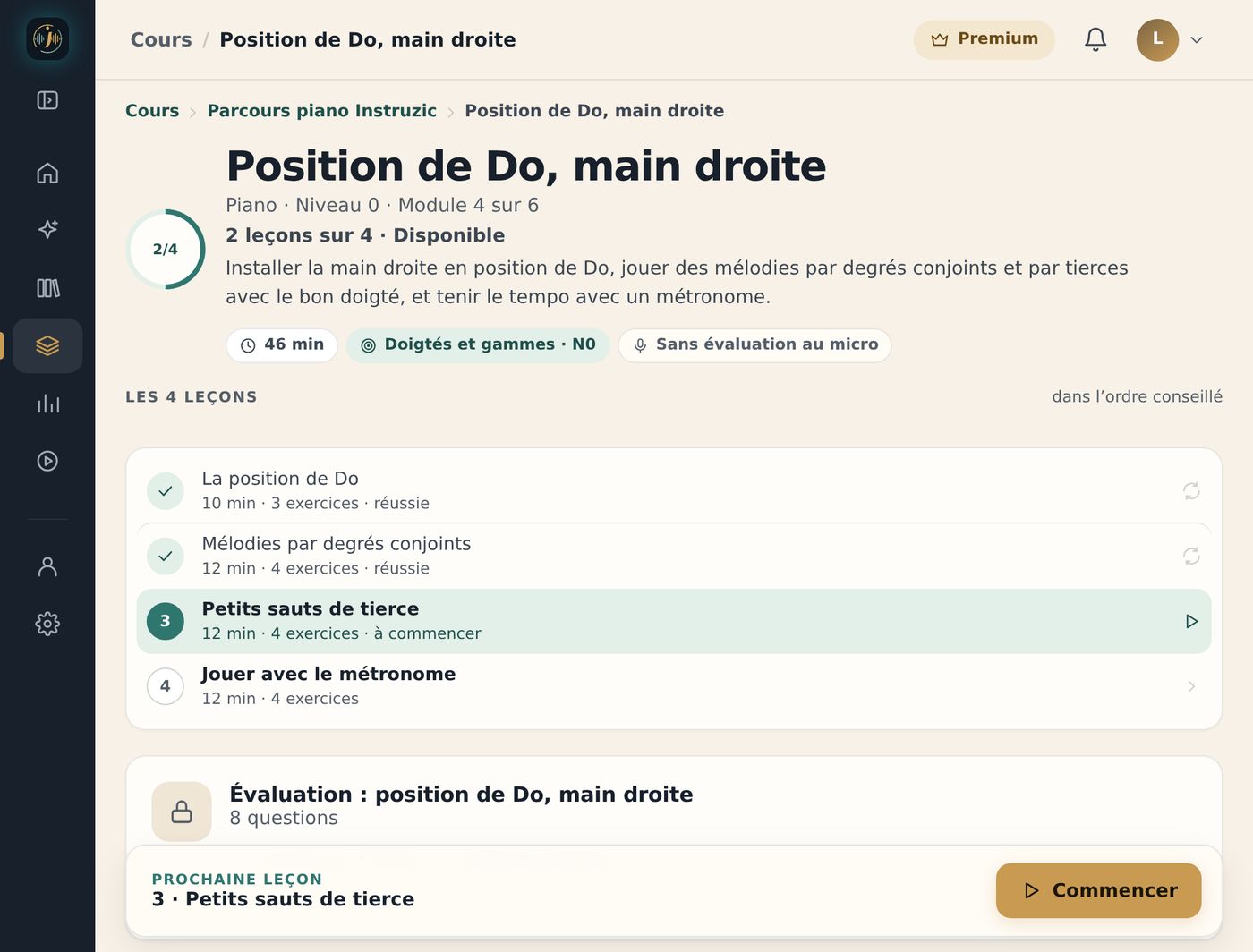The image size is (1253, 952).
Task: Click the L avatar in the top bar
Action: point(1157,39)
